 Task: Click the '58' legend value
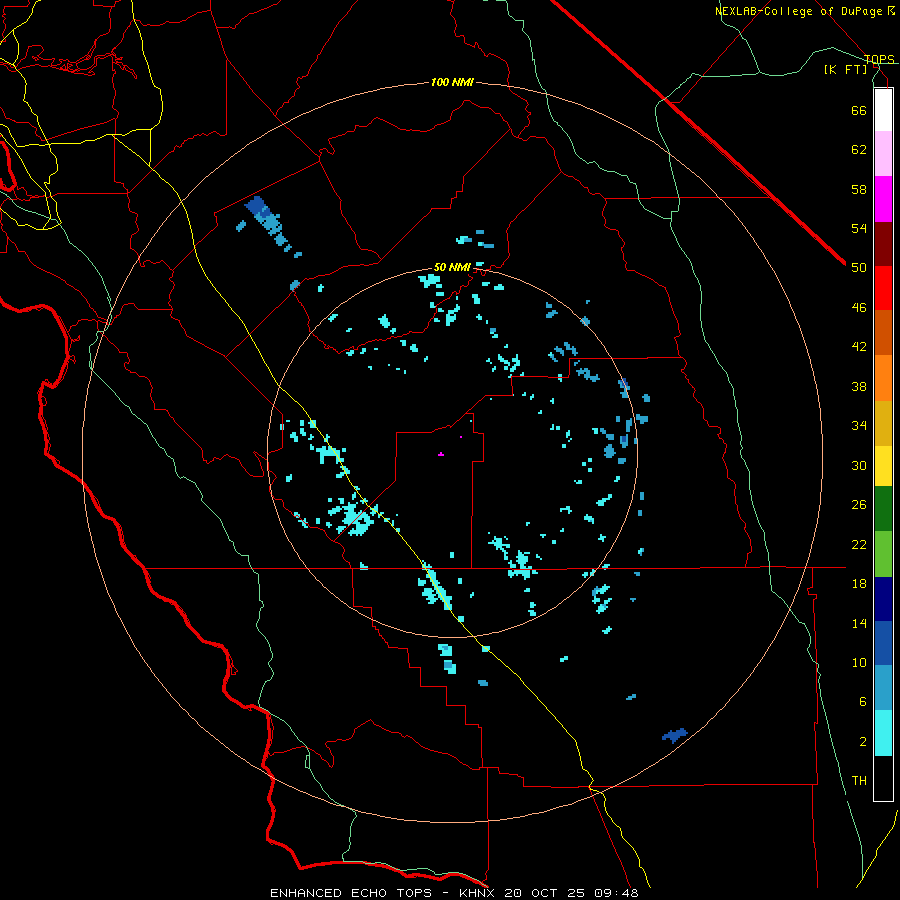point(859,189)
